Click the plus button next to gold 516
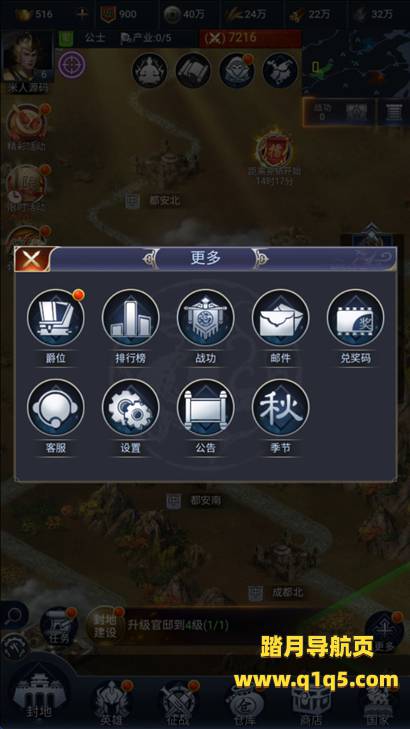The width and height of the screenshot is (410, 729). tap(82, 14)
